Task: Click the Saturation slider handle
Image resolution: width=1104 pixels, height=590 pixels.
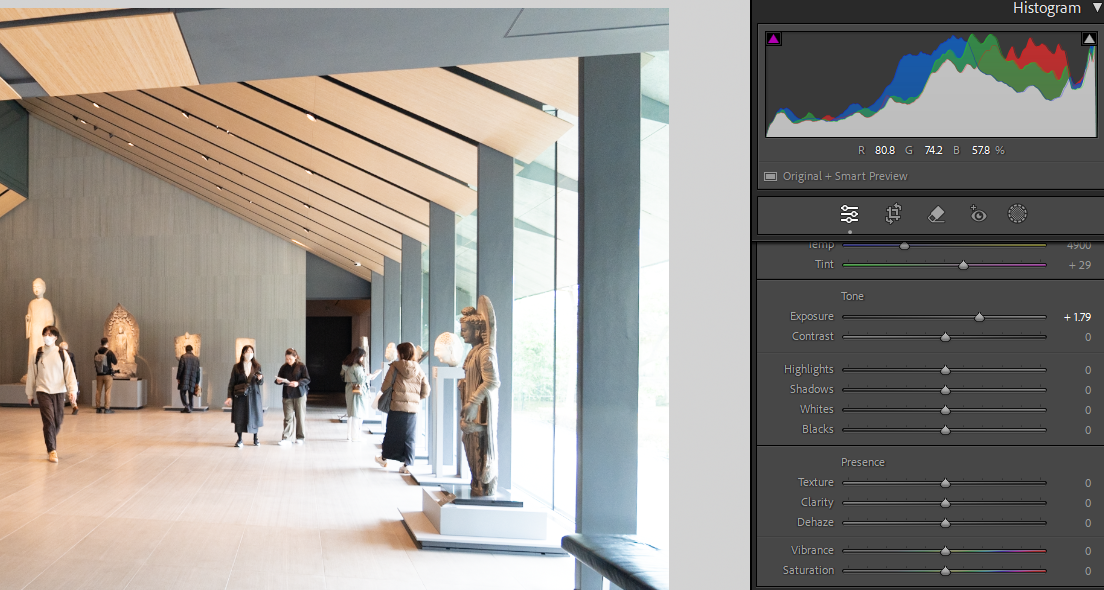Action: tap(946, 571)
